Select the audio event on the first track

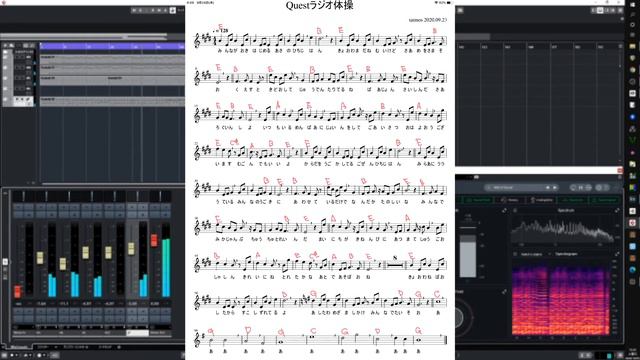click(x=112, y=59)
